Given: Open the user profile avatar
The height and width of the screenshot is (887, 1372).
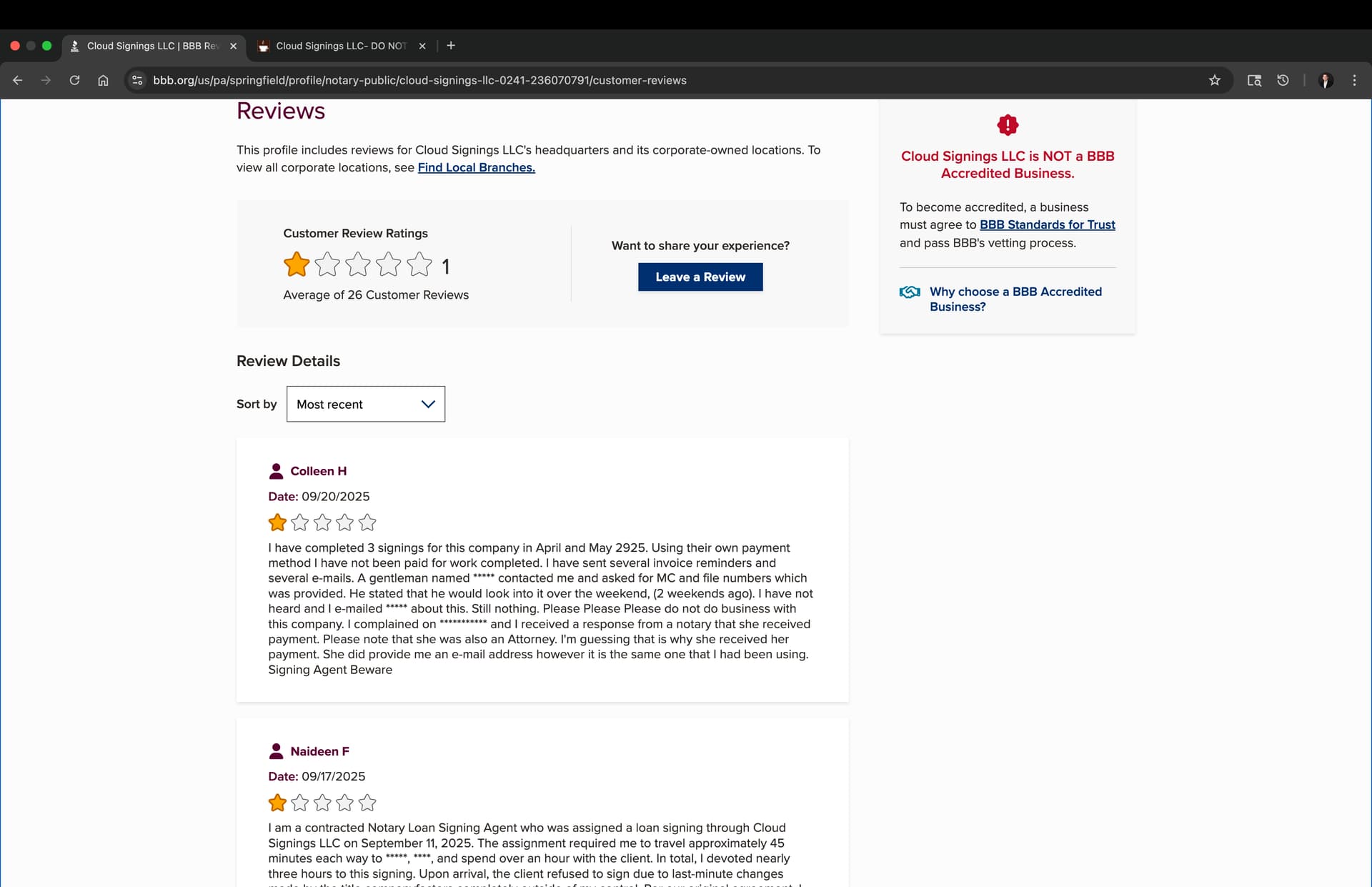Looking at the screenshot, I should coord(1326,80).
